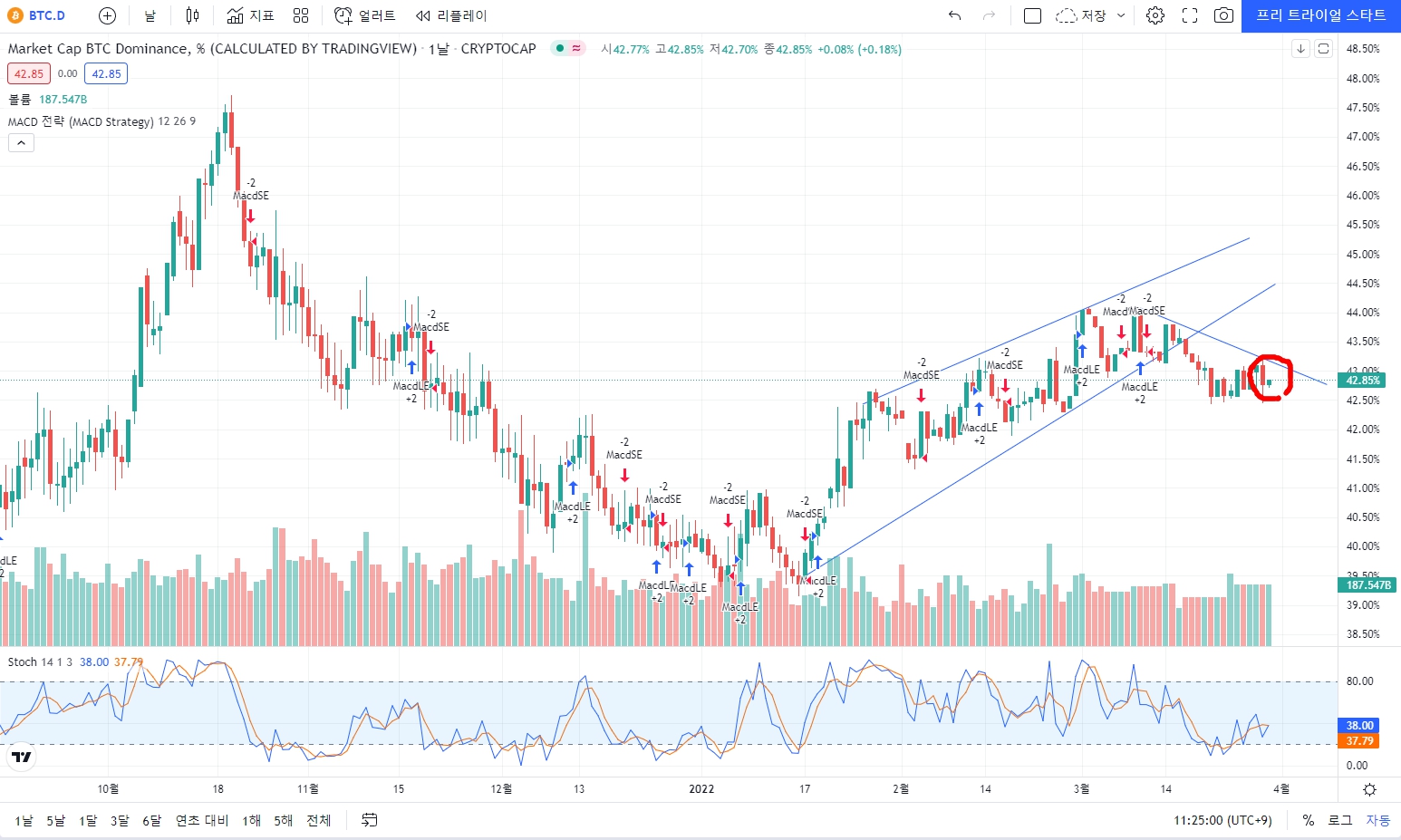Expand the save layout dropdown arrow
1401x840 pixels.
(x=1121, y=15)
